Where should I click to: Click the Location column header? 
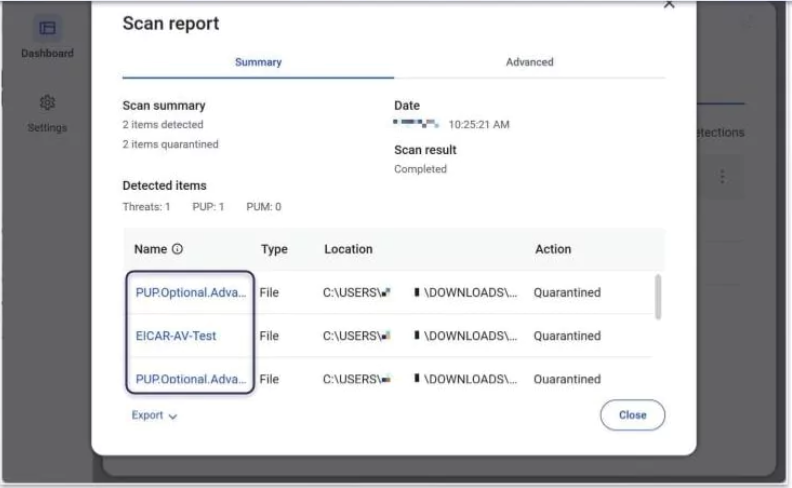click(348, 249)
